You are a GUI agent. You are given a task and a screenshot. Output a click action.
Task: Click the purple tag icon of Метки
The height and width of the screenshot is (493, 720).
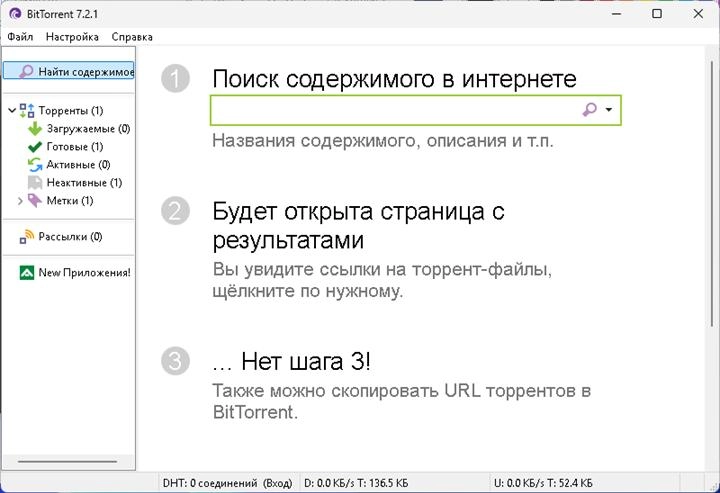(x=35, y=201)
